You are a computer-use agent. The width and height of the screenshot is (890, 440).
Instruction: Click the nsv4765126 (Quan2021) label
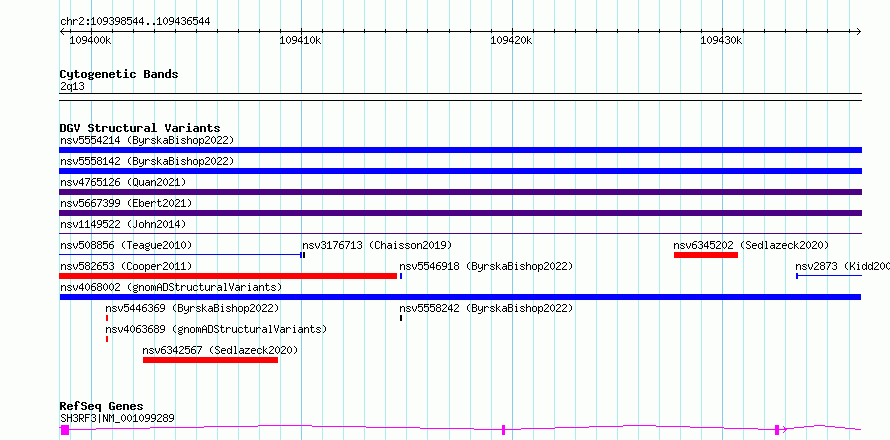(123, 182)
